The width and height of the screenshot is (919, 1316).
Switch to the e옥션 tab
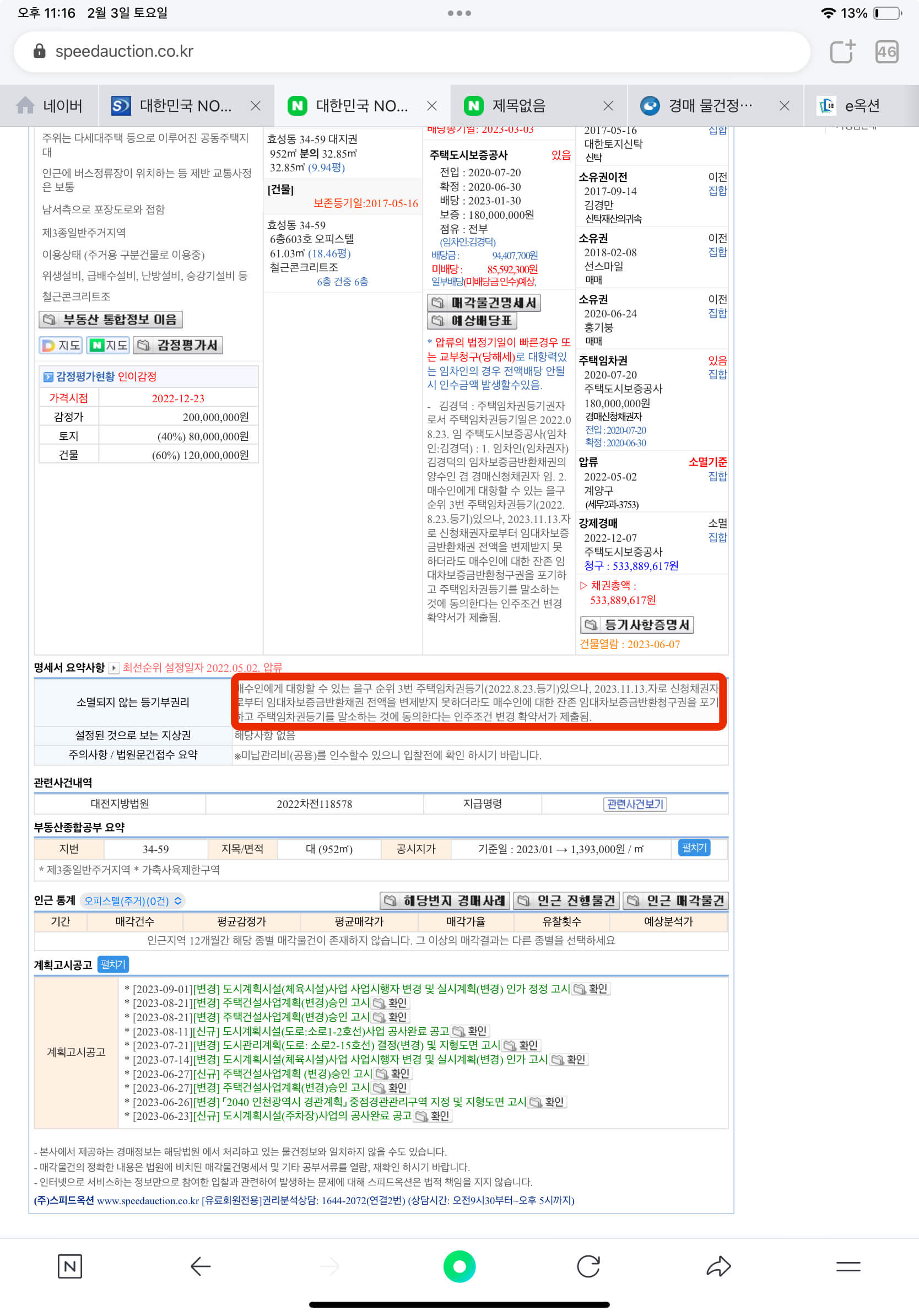pos(861,105)
